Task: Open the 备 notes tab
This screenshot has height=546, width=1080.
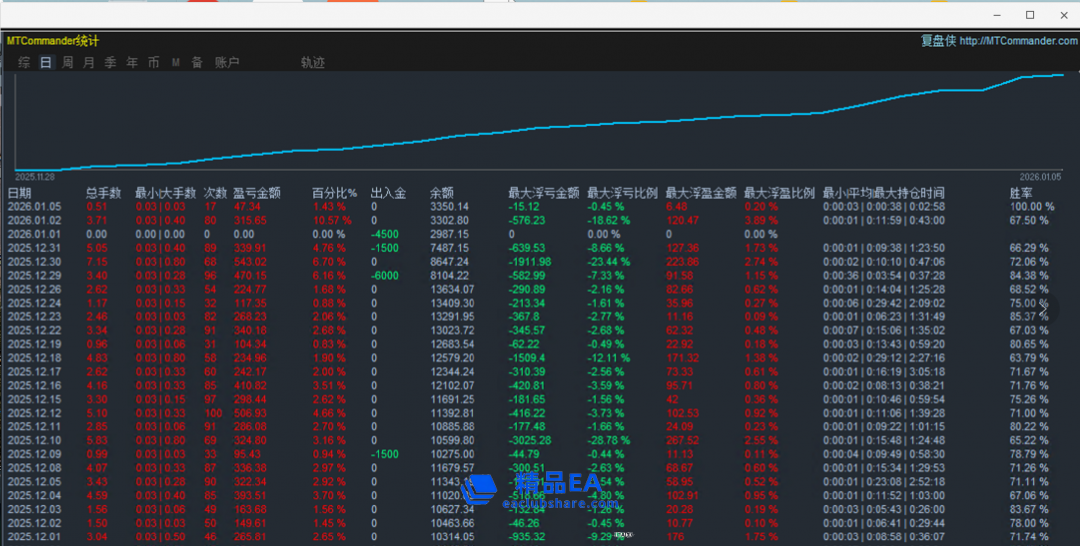Action: point(197,62)
